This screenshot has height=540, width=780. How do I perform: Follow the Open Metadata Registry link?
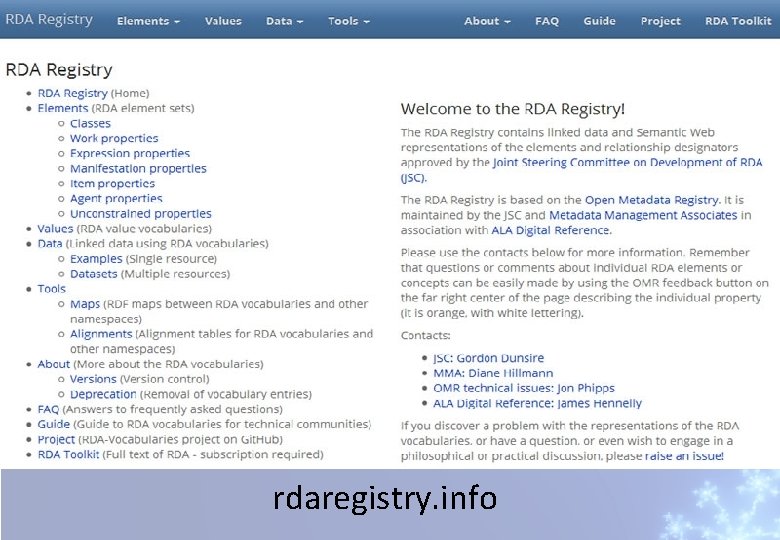tap(652, 200)
